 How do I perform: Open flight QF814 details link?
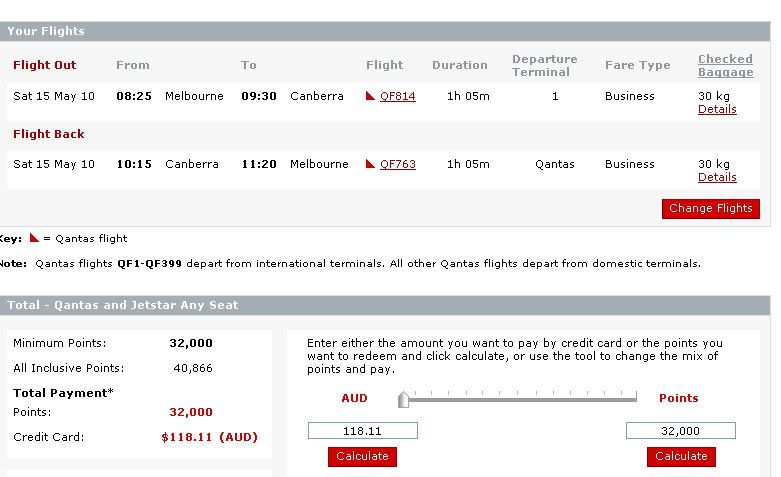(397, 96)
